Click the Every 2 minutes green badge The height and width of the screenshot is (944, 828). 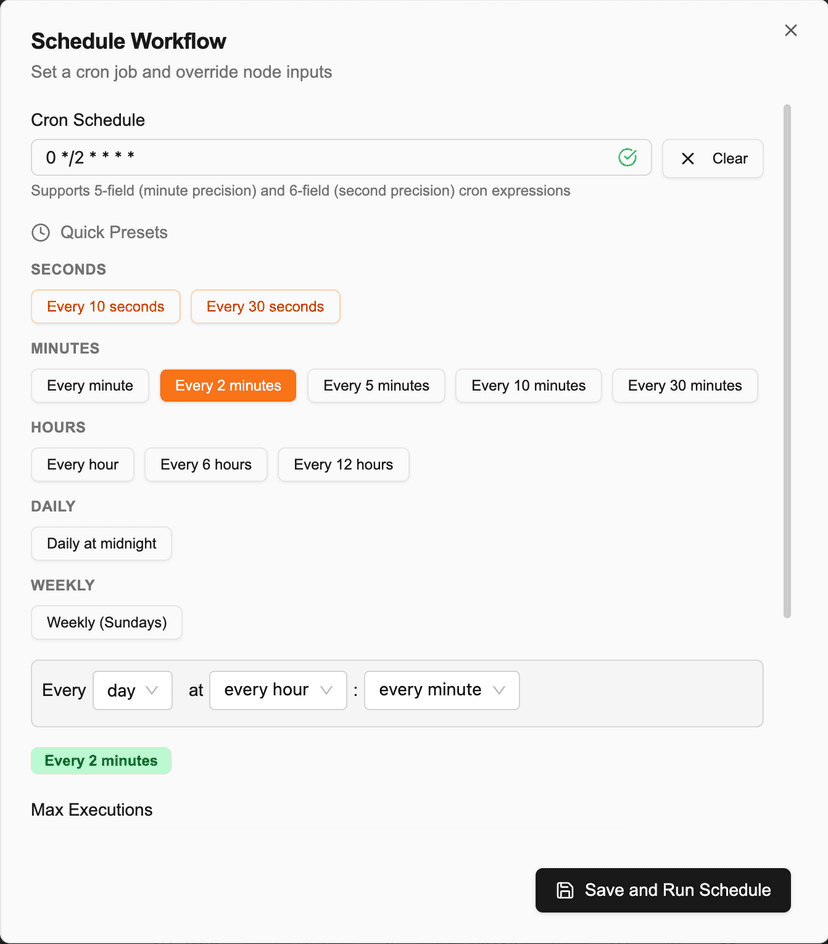tap(101, 760)
